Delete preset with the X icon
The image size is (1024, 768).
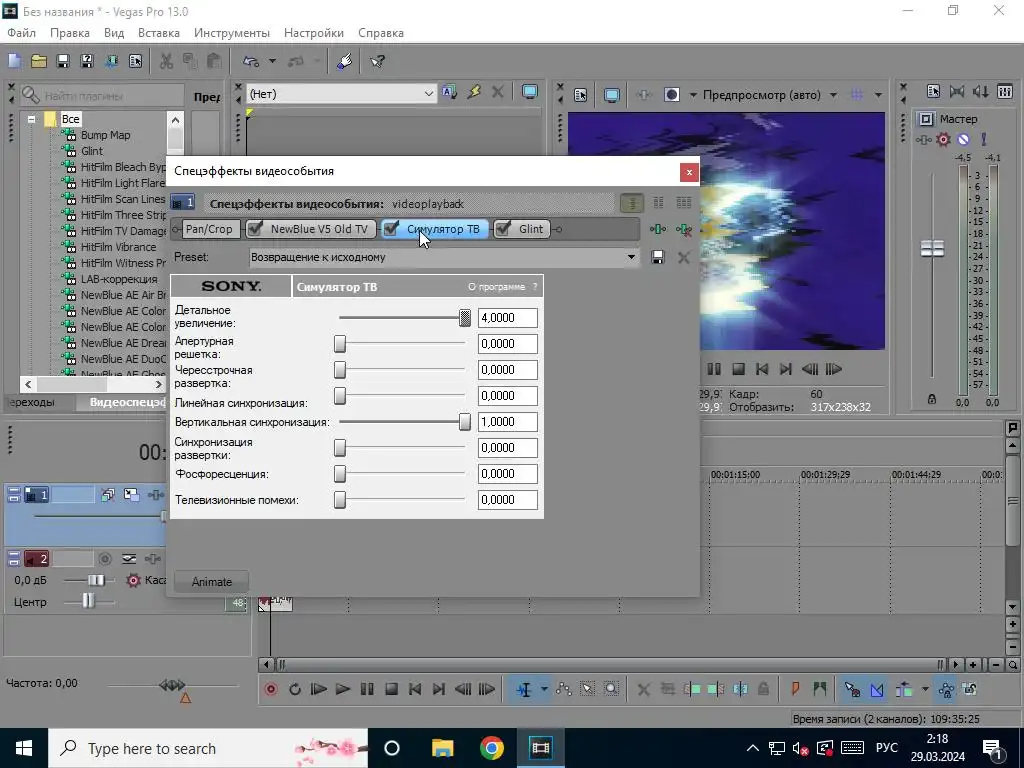(684, 257)
